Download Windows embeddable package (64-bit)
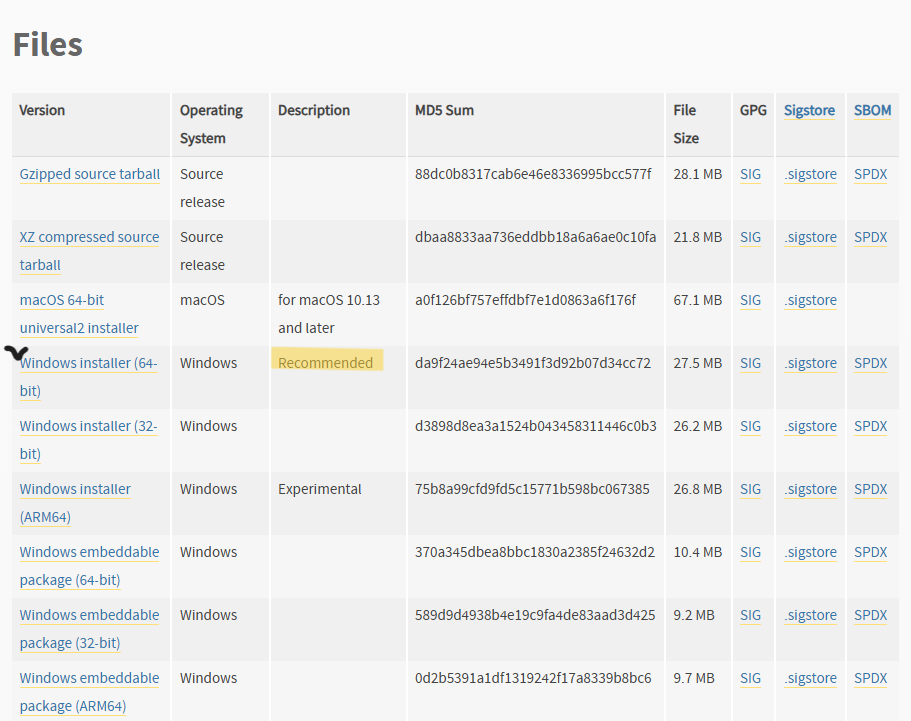This screenshot has width=911, height=721. coord(89,566)
